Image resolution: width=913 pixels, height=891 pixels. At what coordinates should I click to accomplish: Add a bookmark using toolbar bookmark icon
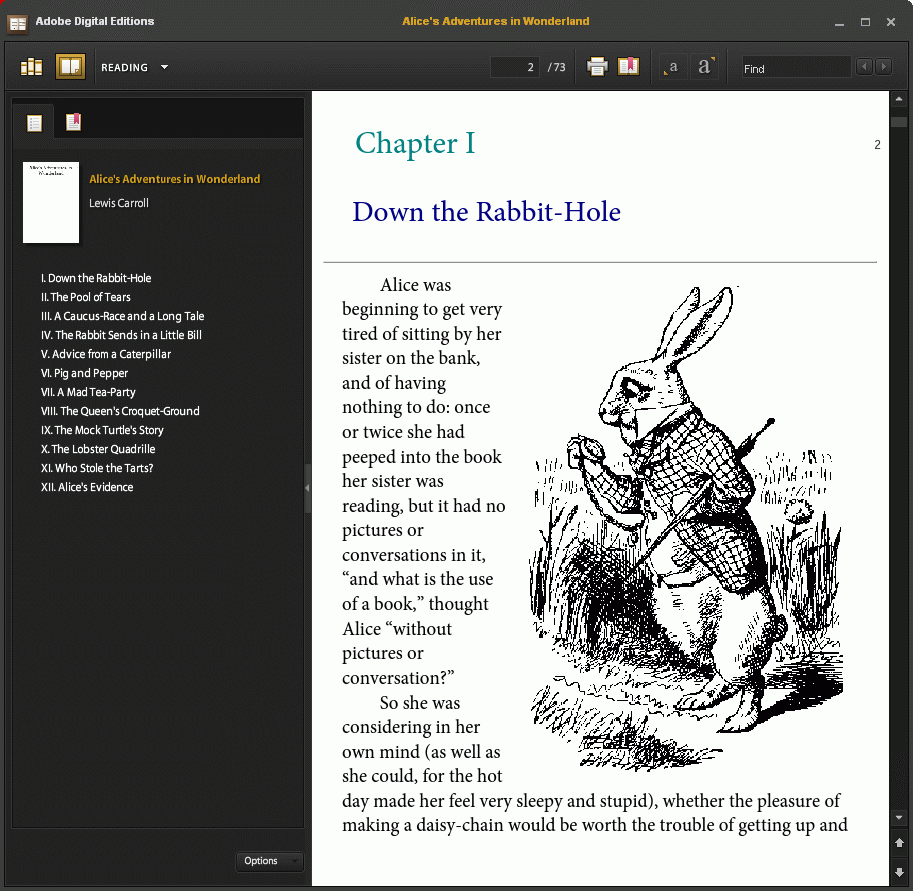click(628, 66)
